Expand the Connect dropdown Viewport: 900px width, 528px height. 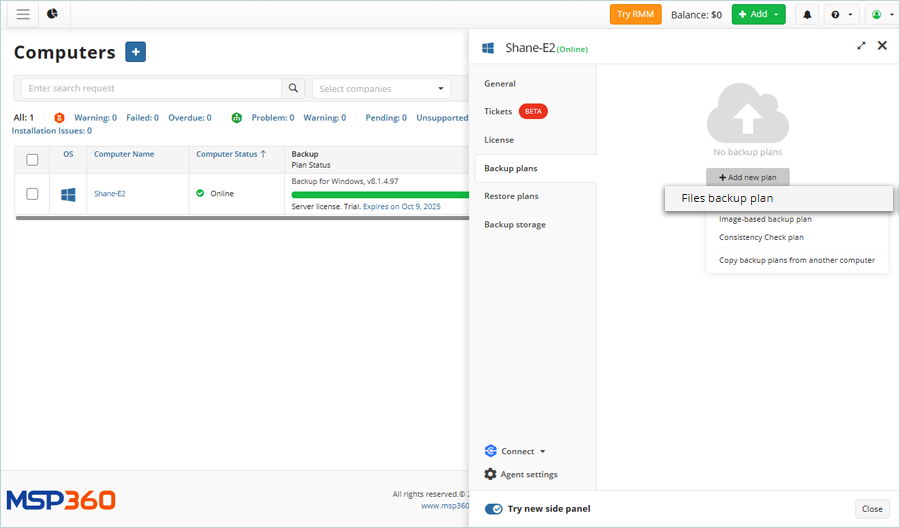click(x=515, y=451)
